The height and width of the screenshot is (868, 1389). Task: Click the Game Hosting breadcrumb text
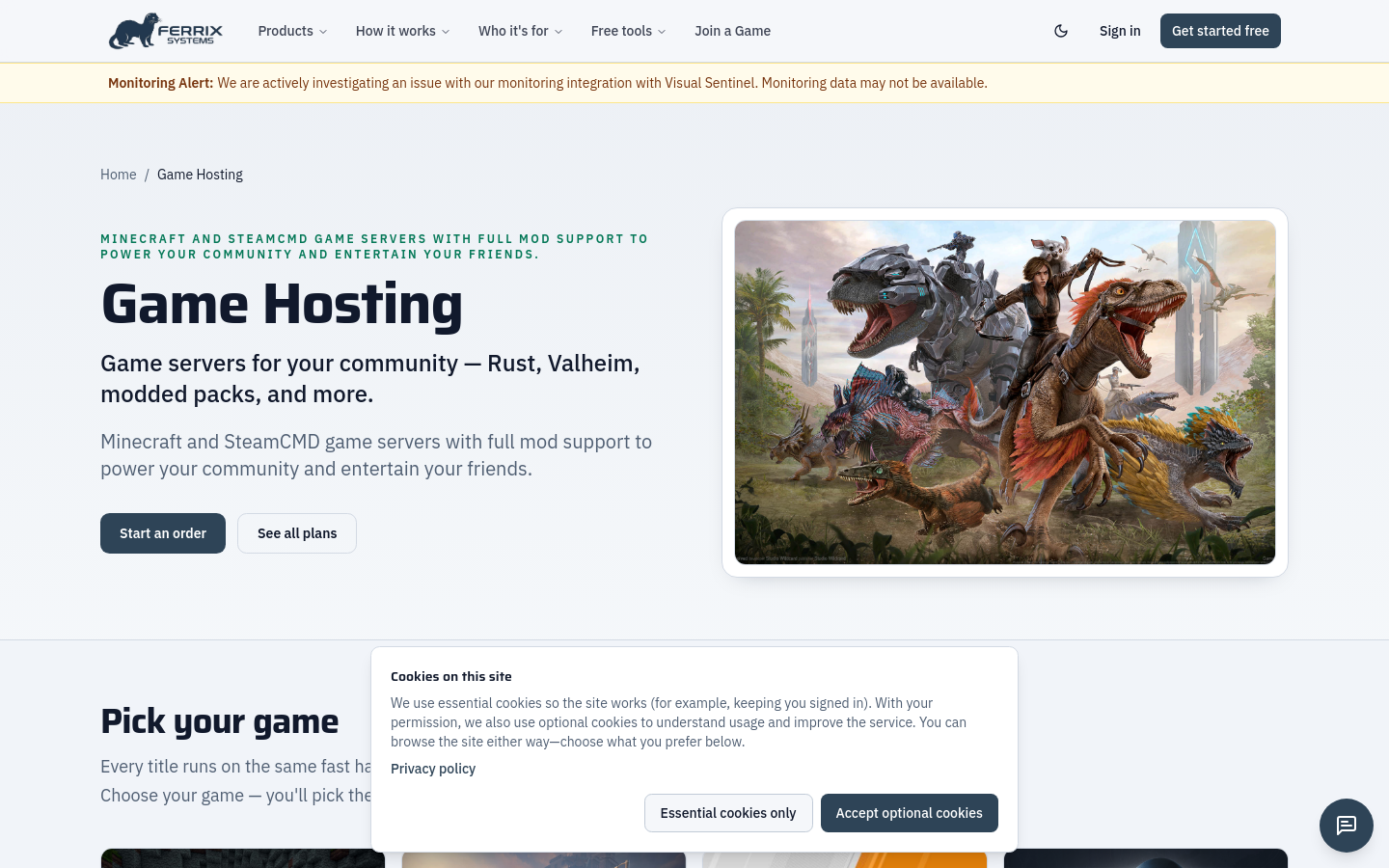(x=200, y=175)
